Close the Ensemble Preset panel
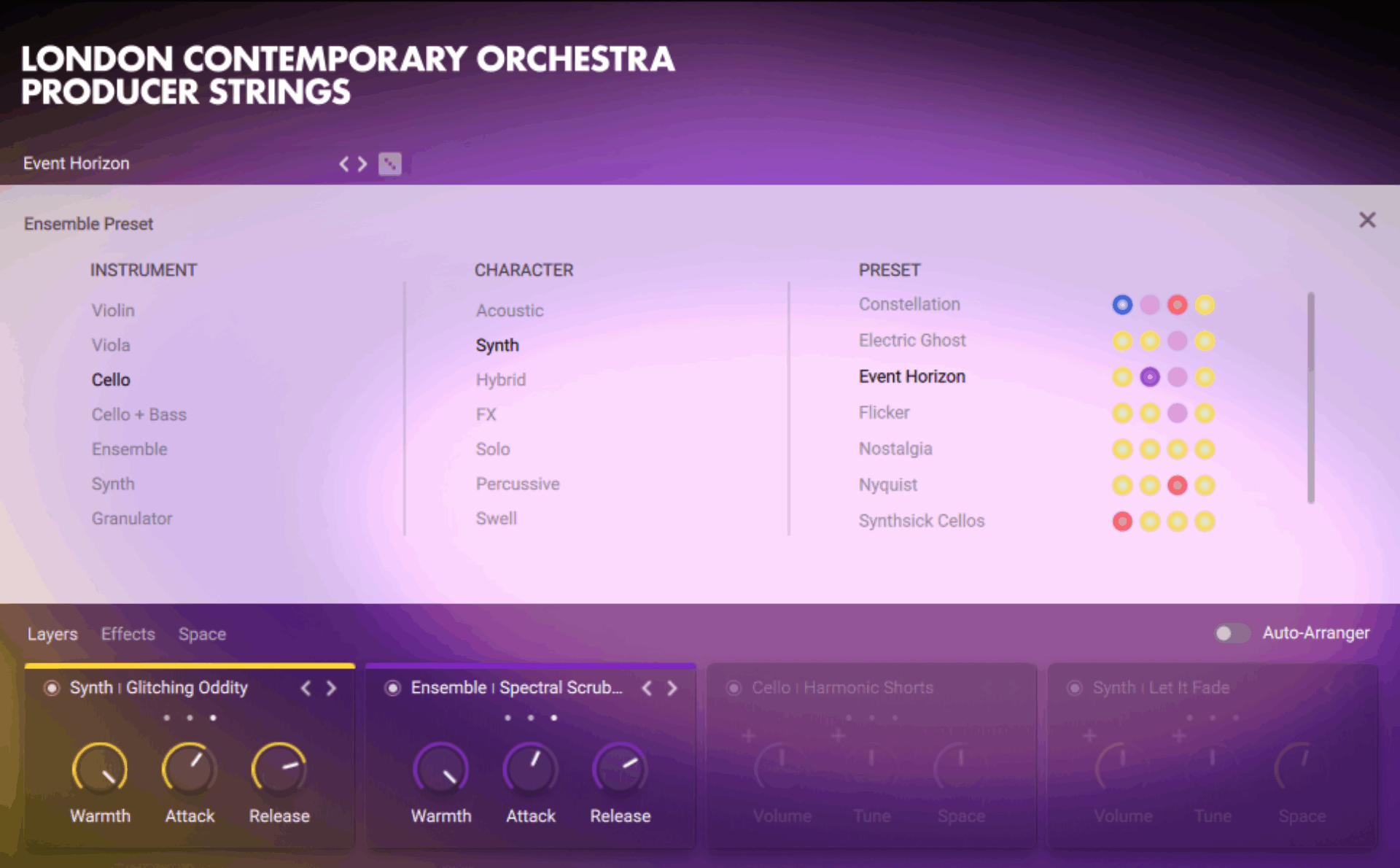The image size is (1400, 868). click(1367, 220)
